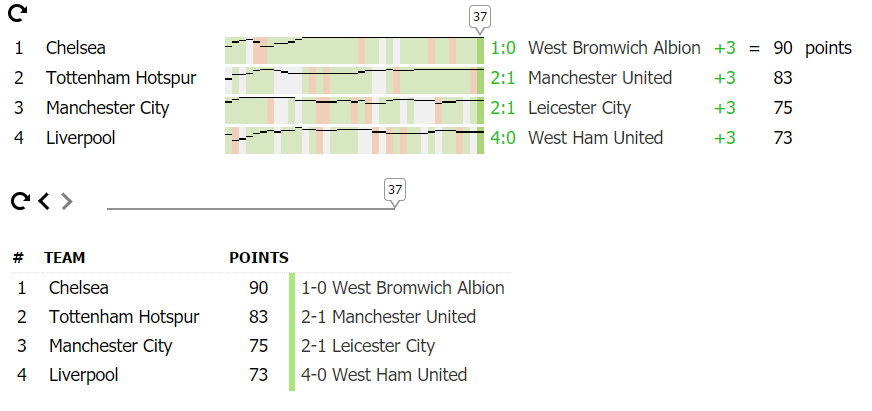Click the 1:0 score against West Bromwich
This screenshot has height=411, width=872.
503,48
